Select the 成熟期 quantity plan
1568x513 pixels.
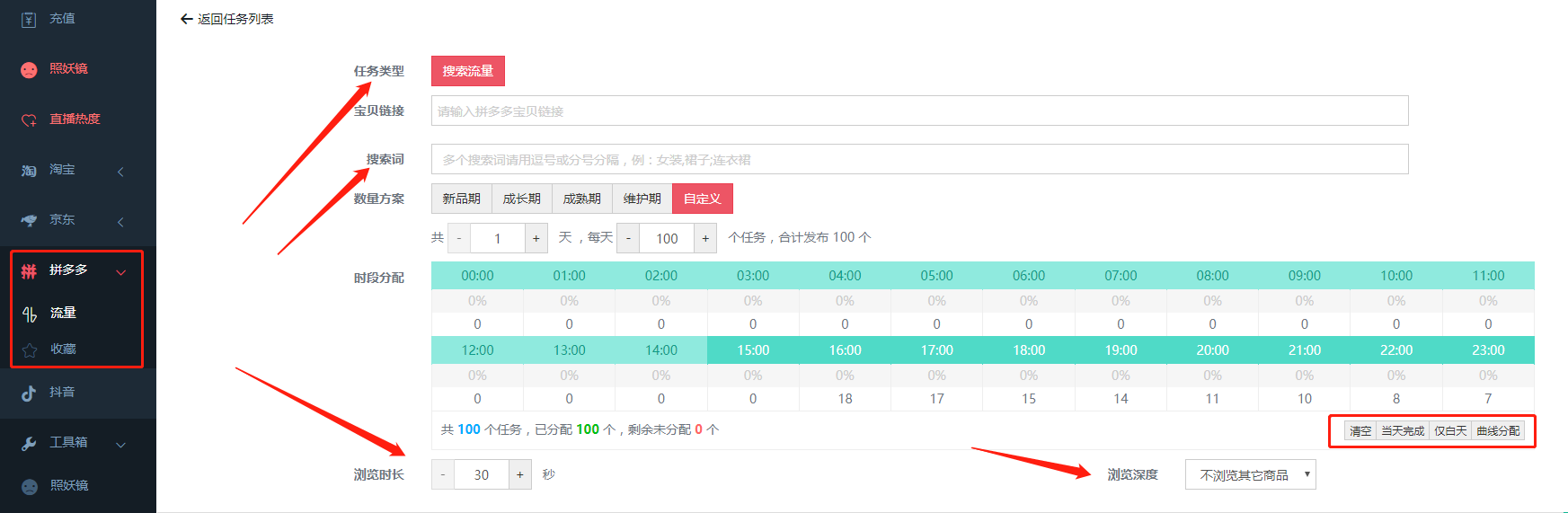(581, 199)
